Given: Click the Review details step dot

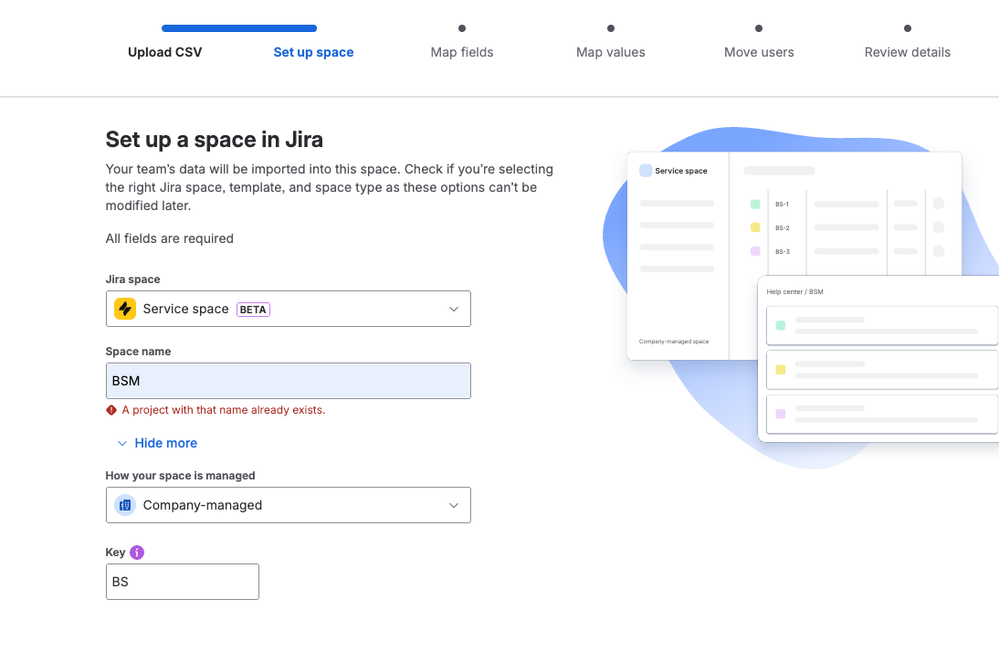Looking at the screenshot, I should pos(907,28).
